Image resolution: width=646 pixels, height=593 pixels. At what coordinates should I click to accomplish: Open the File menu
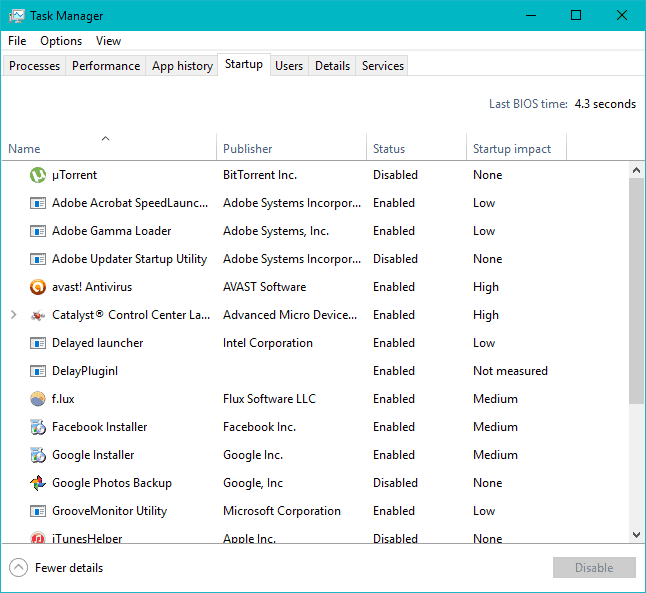[17, 41]
